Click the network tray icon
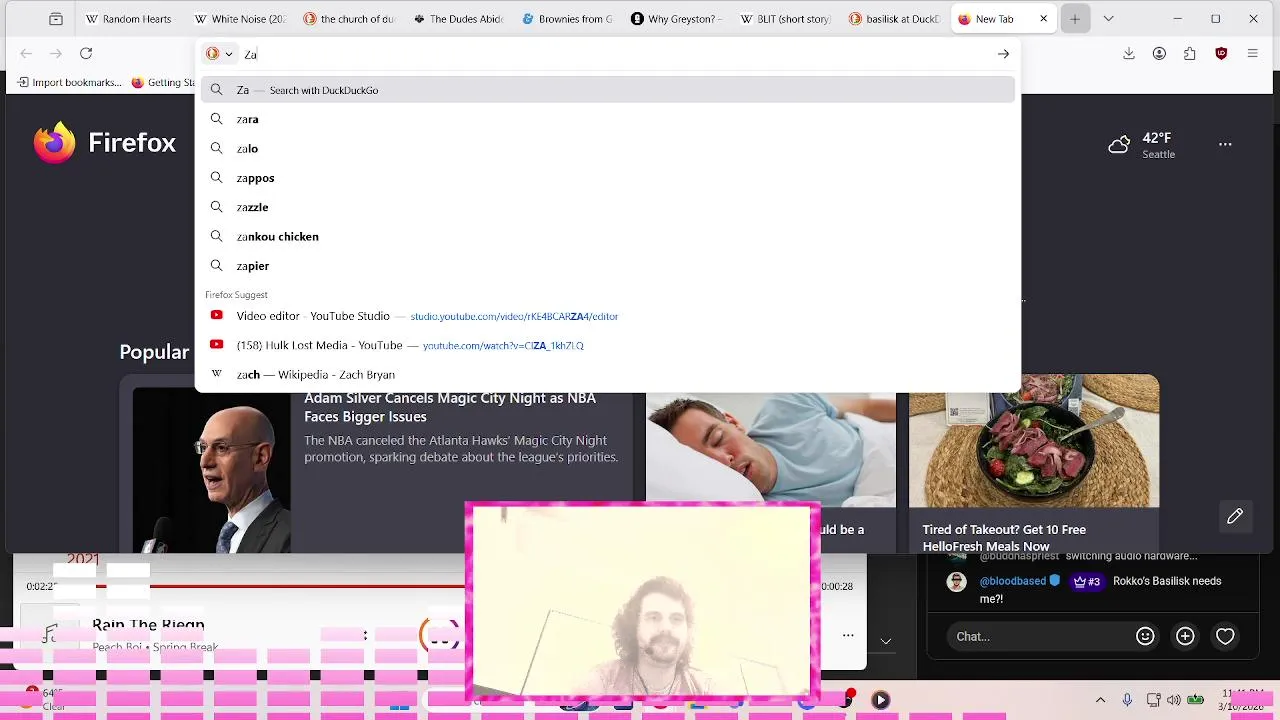The width and height of the screenshot is (1280, 720). coord(1153,700)
